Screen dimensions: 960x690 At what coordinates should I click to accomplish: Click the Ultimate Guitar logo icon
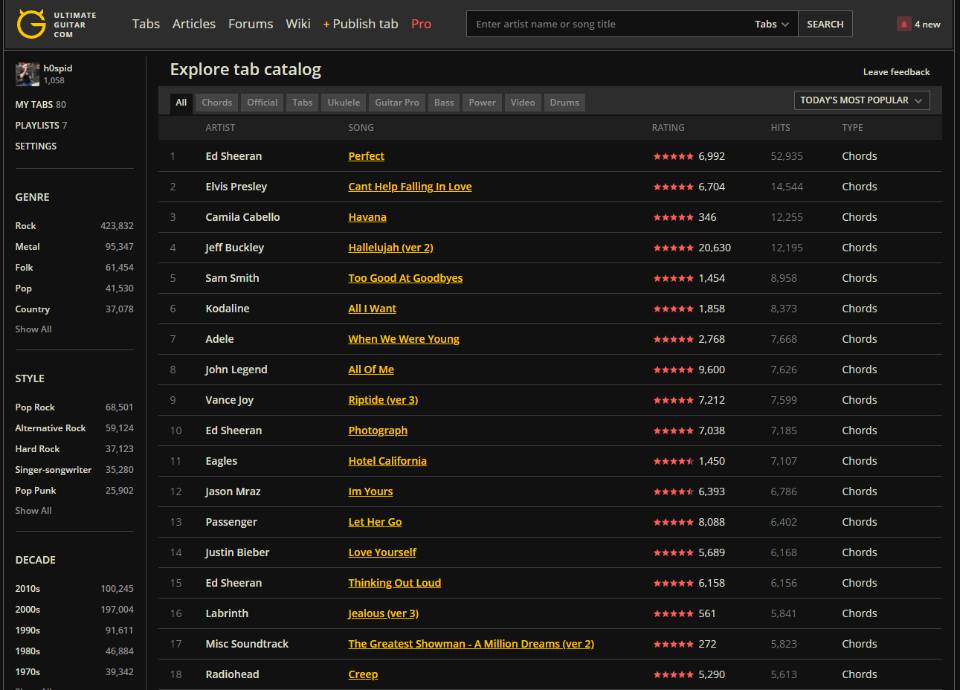(x=31, y=24)
